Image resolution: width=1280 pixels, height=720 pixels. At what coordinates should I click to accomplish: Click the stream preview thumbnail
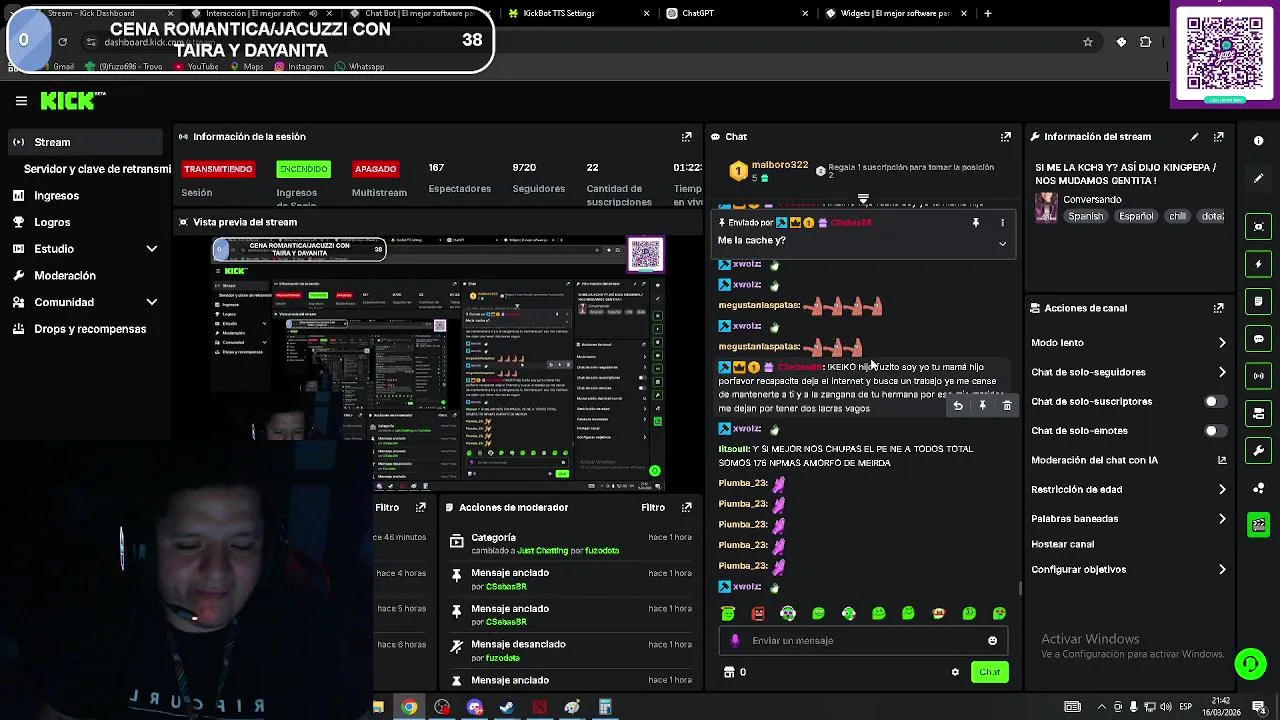(438, 363)
